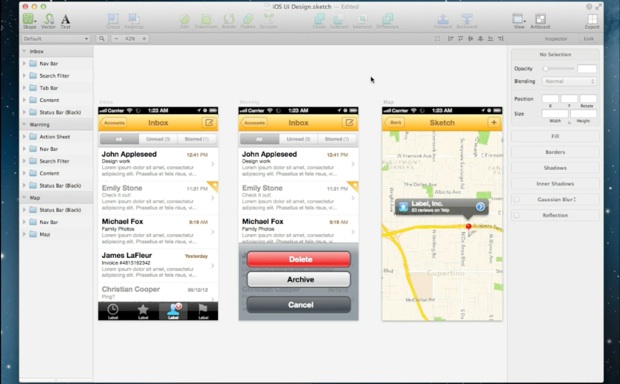This screenshot has height=384, width=620.
Task: Enable the Gaussian Blur checkbox
Action: click(516, 199)
